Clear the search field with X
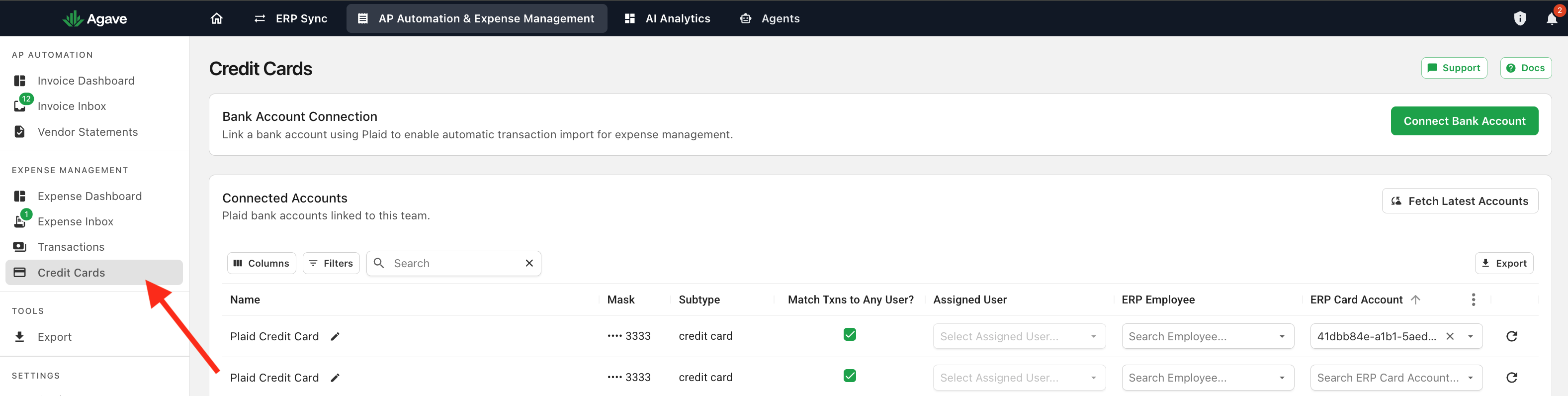Viewport: 1568px width, 396px height. pos(529,263)
